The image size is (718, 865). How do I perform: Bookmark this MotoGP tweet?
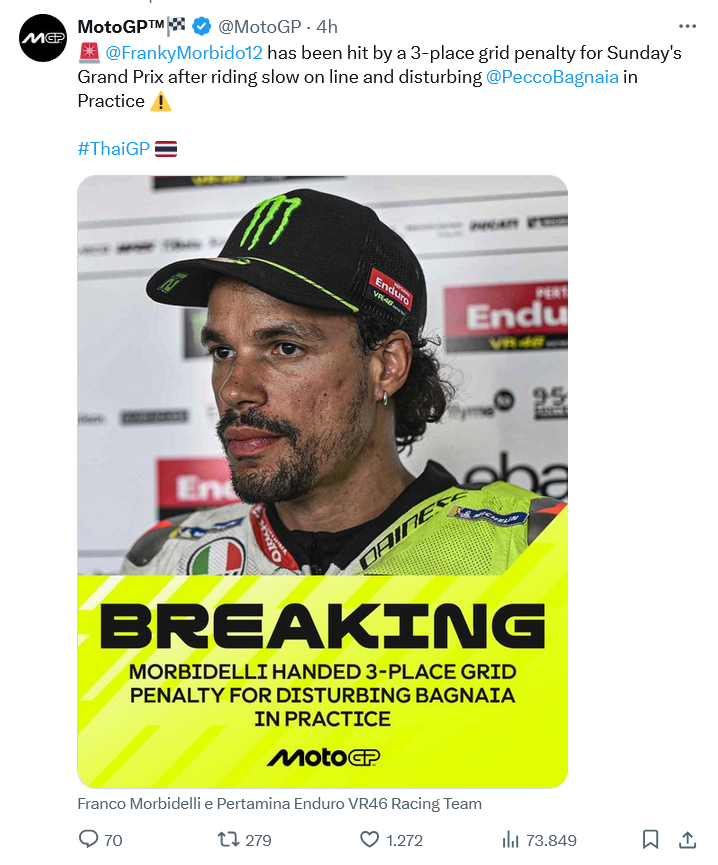tap(650, 839)
